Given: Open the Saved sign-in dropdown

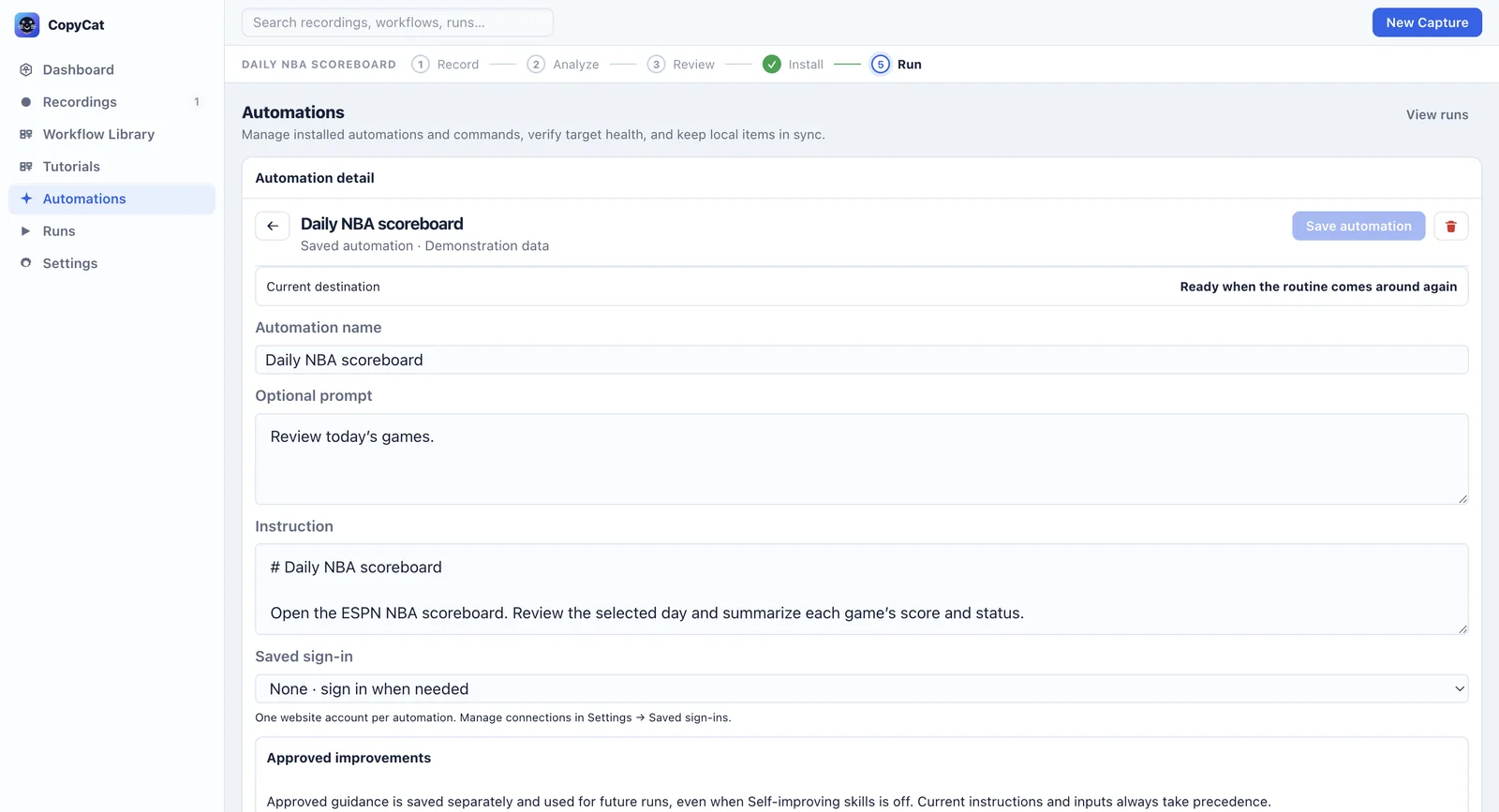Looking at the screenshot, I should point(861,688).
